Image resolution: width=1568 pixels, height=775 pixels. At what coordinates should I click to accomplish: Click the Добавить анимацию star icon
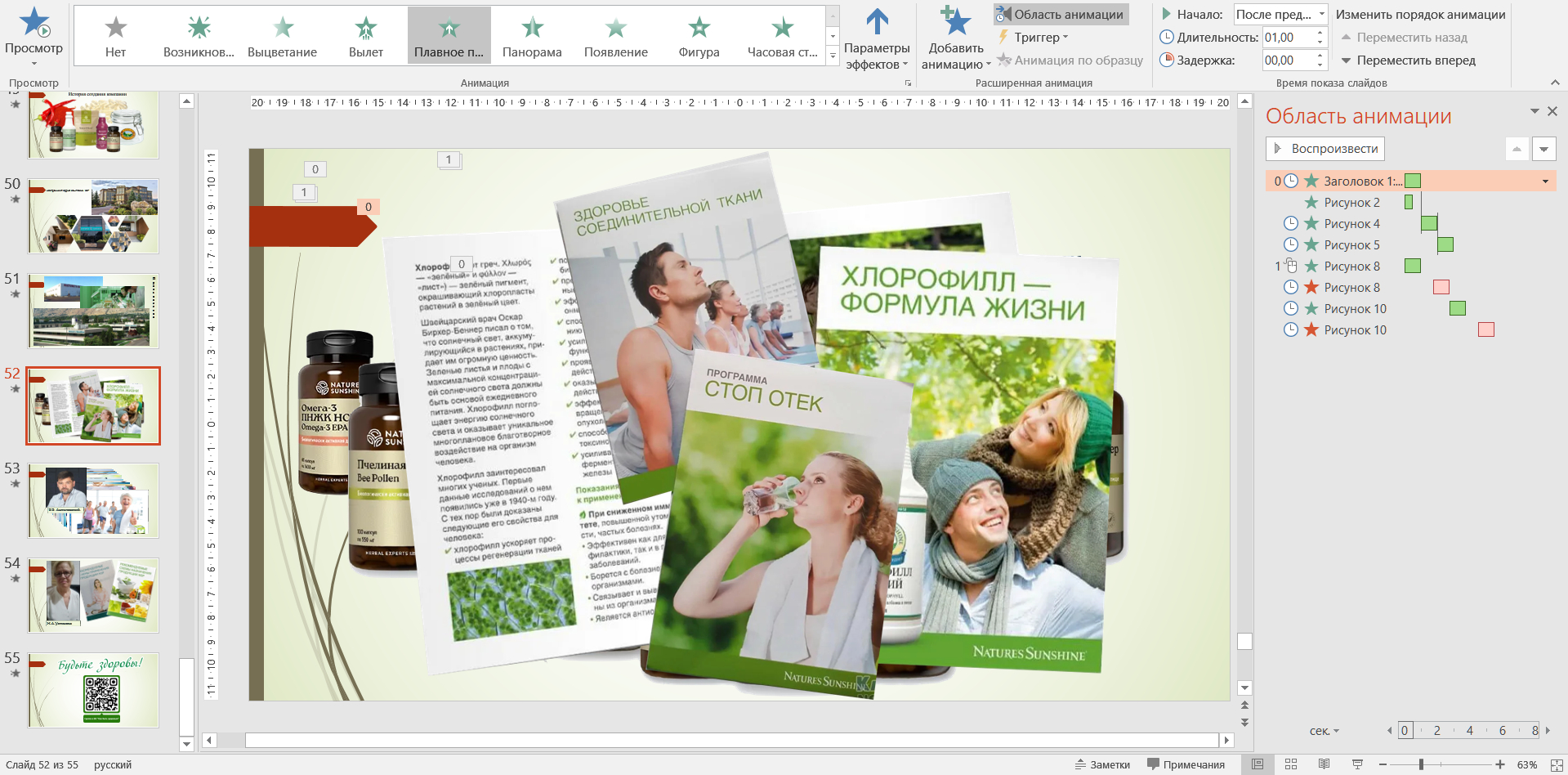pyautogui.click(x=954, y=24)
